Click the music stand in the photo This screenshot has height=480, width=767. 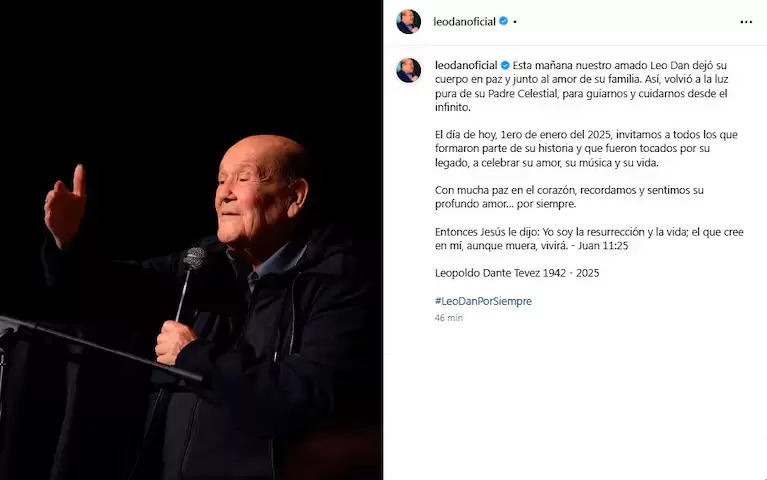pyautogui.click(x=100, y=351)
